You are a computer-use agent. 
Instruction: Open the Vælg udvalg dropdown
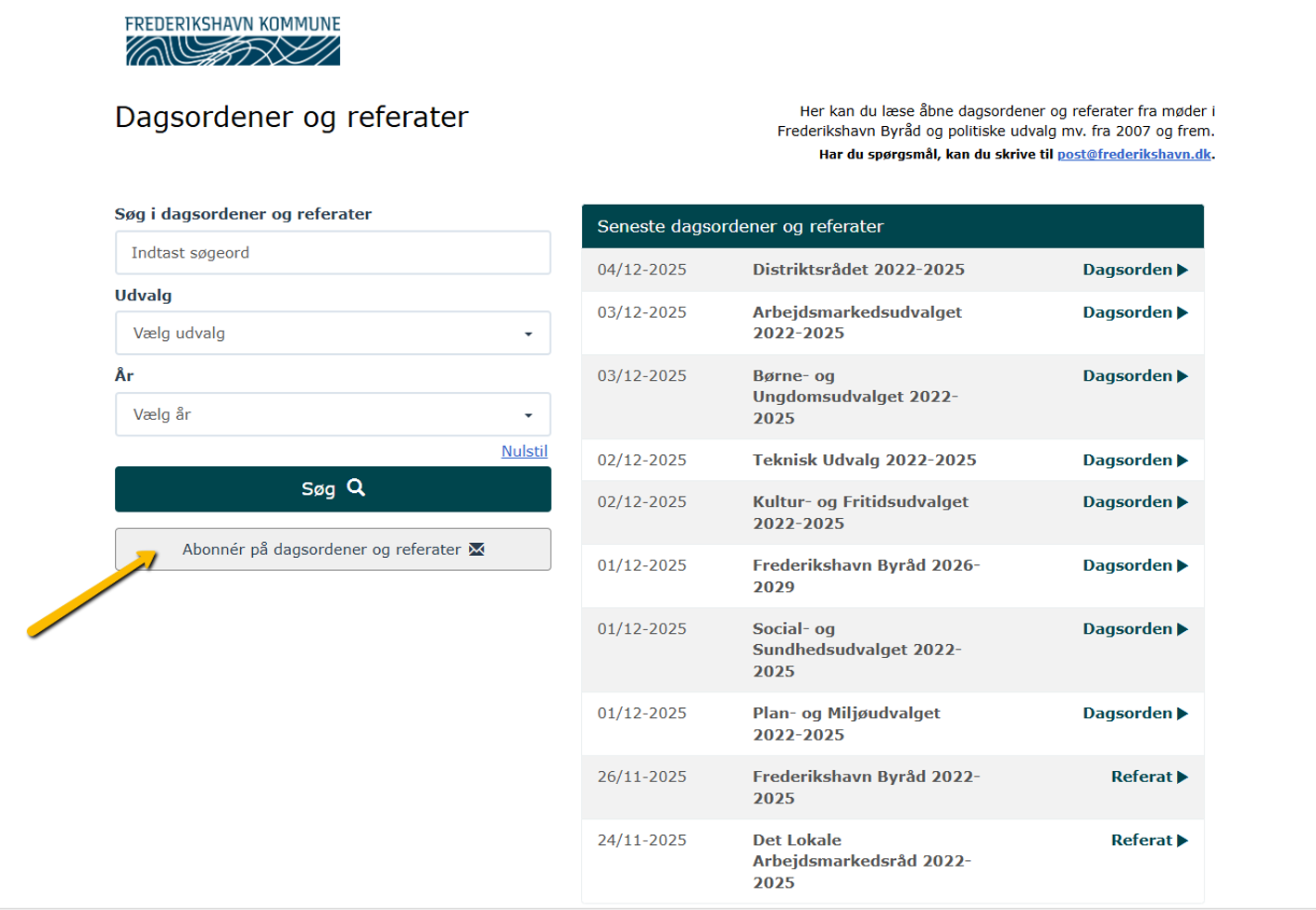332,334
